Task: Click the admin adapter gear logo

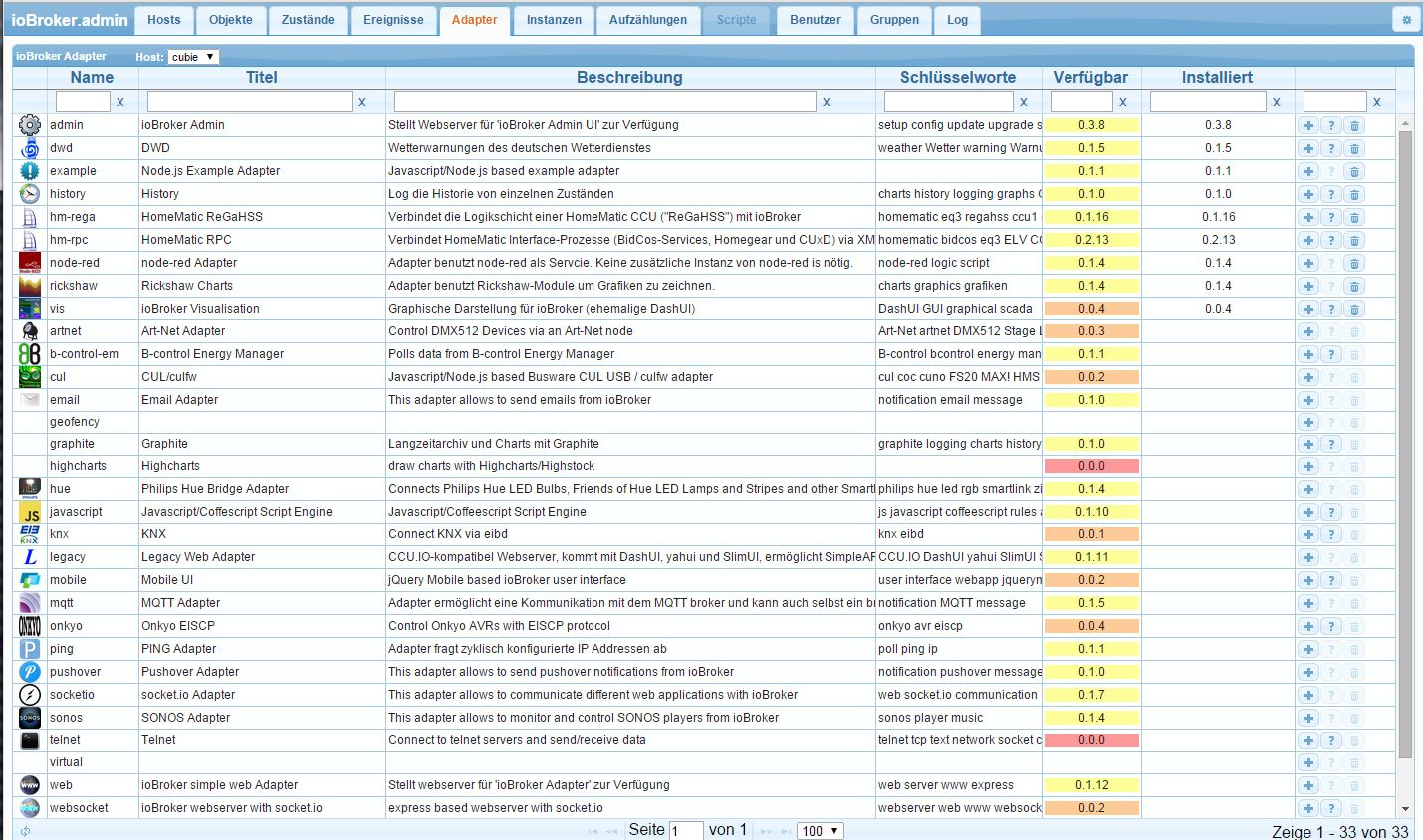Action: [x=30, y=125]
